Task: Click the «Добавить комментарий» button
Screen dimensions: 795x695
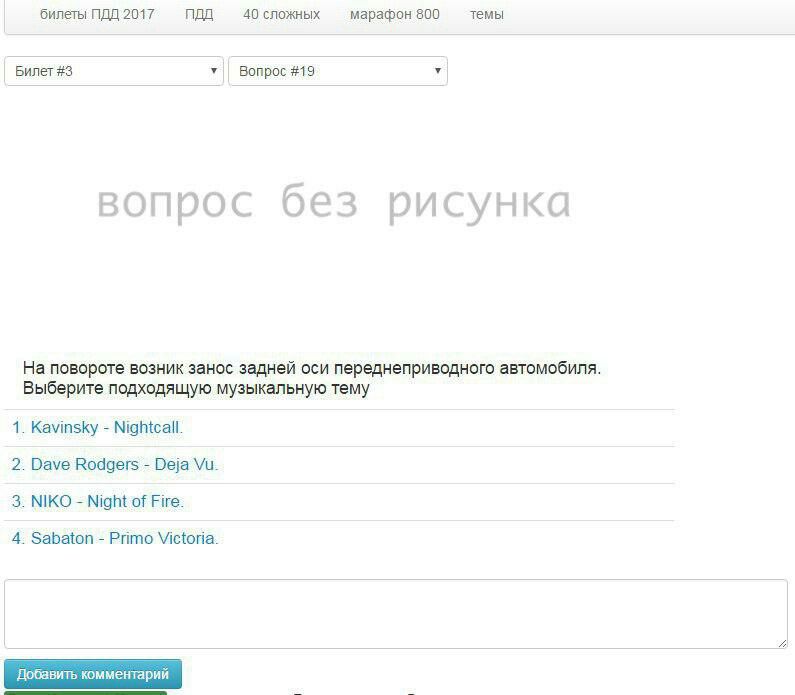Action: (93, 674)
